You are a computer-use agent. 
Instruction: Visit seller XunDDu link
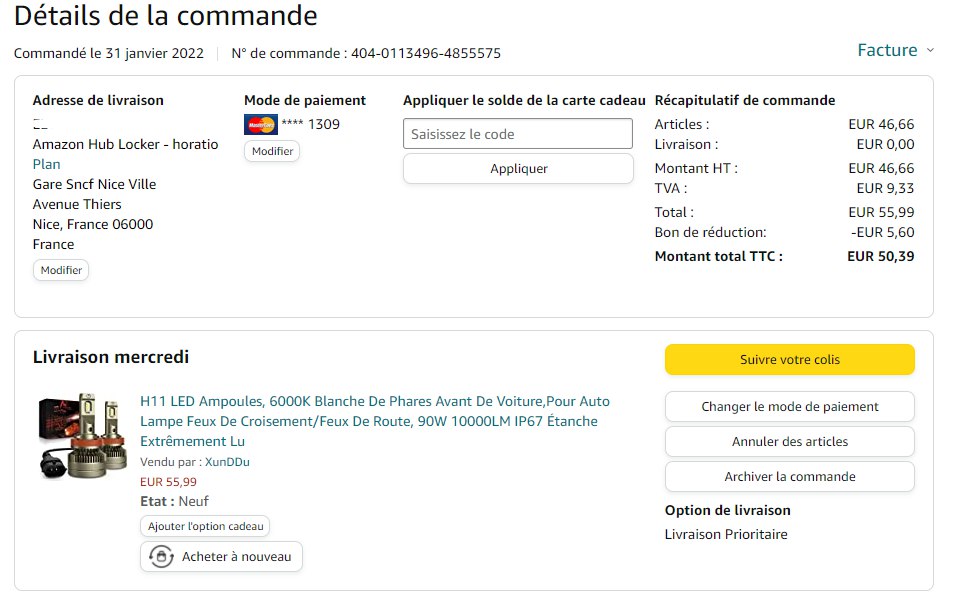pyautogui.click(x=227, y=462)
